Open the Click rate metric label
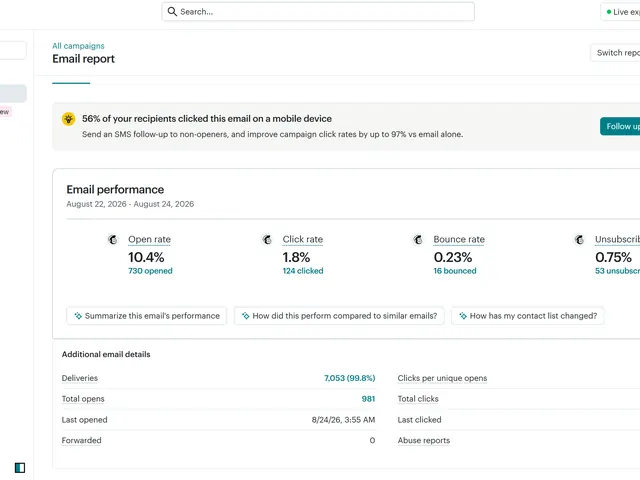This screenshot has width=640, height=480. pos(303,239)
